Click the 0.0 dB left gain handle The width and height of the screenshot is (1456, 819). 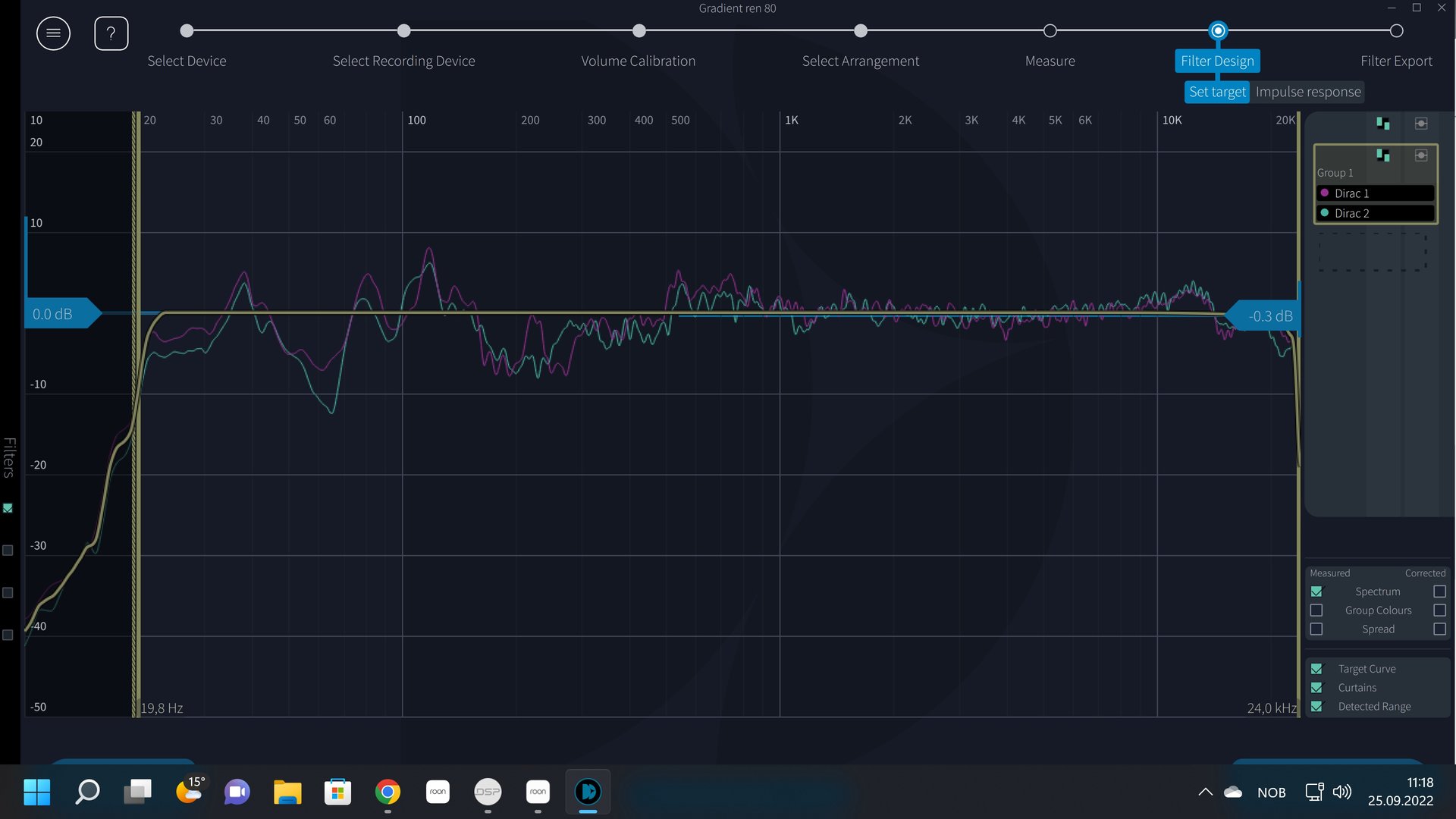[62, 313]
